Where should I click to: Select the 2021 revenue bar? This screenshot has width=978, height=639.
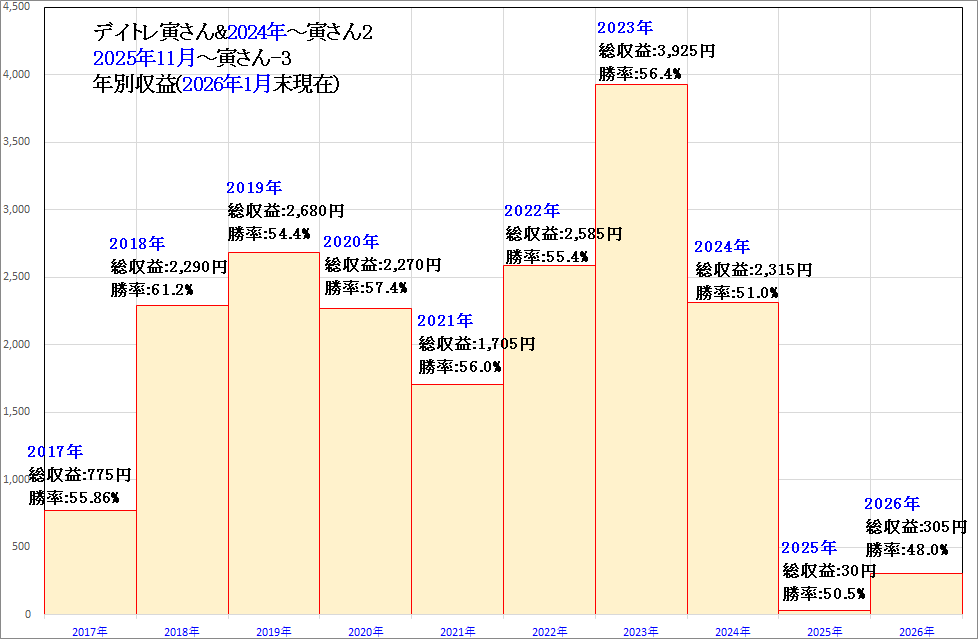point(457,498)
